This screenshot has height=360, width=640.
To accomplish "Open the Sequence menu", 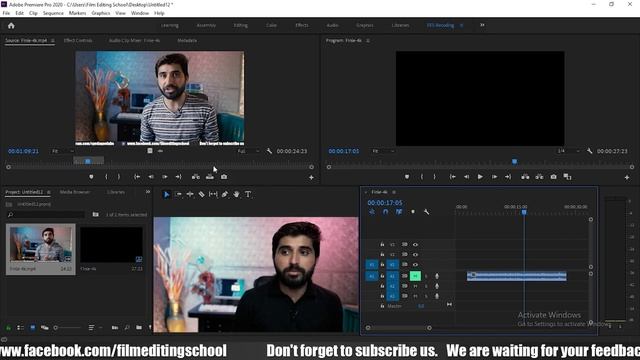I will pos(53,13).
